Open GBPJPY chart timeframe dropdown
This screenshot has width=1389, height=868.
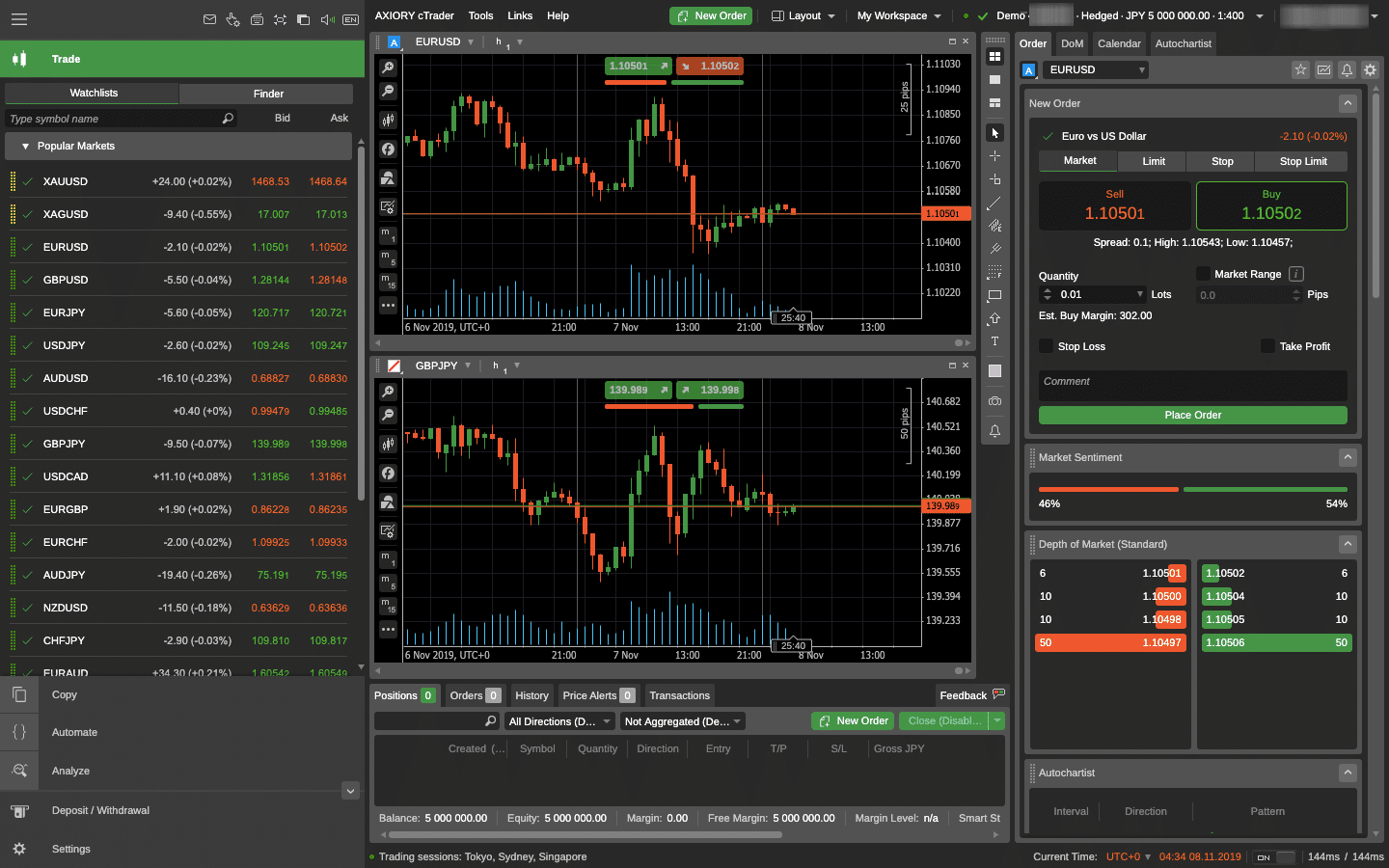click(517, 366)
